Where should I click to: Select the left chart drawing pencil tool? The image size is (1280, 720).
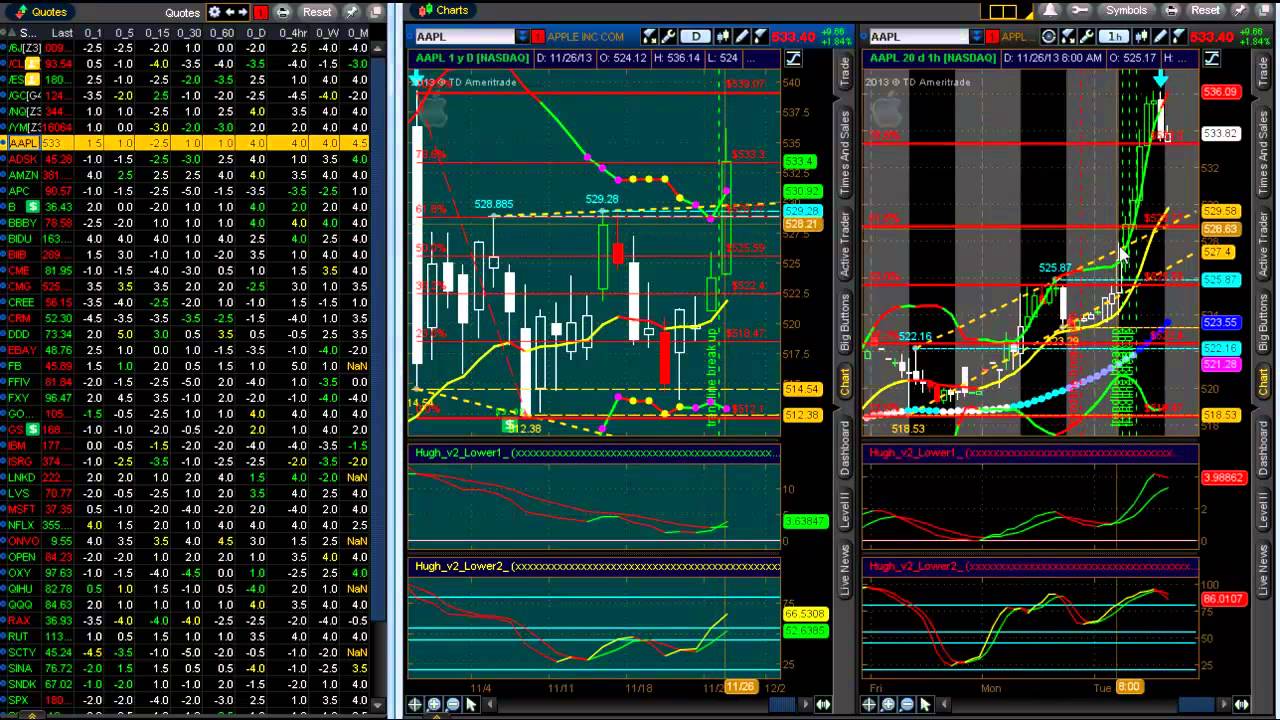pyautogui.click(x=743, y=37)
